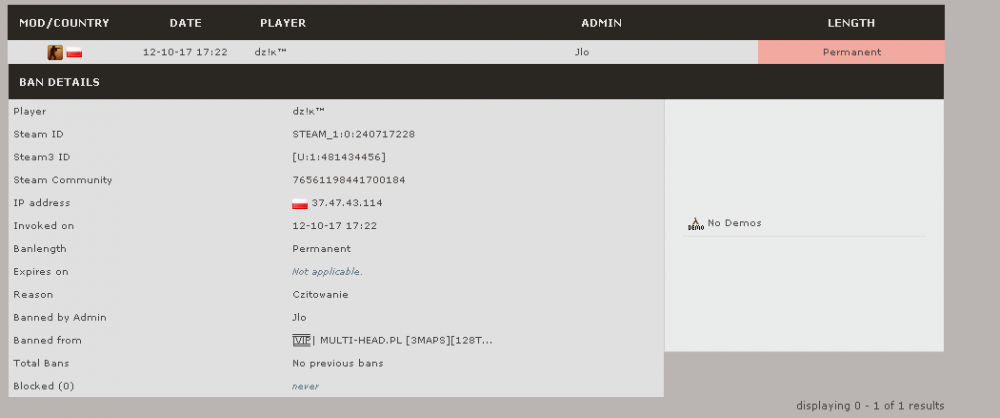Click the Steam3 ID [U:1:481434456] value
Screen dimensions: 1000x418
tap(339, 157)
